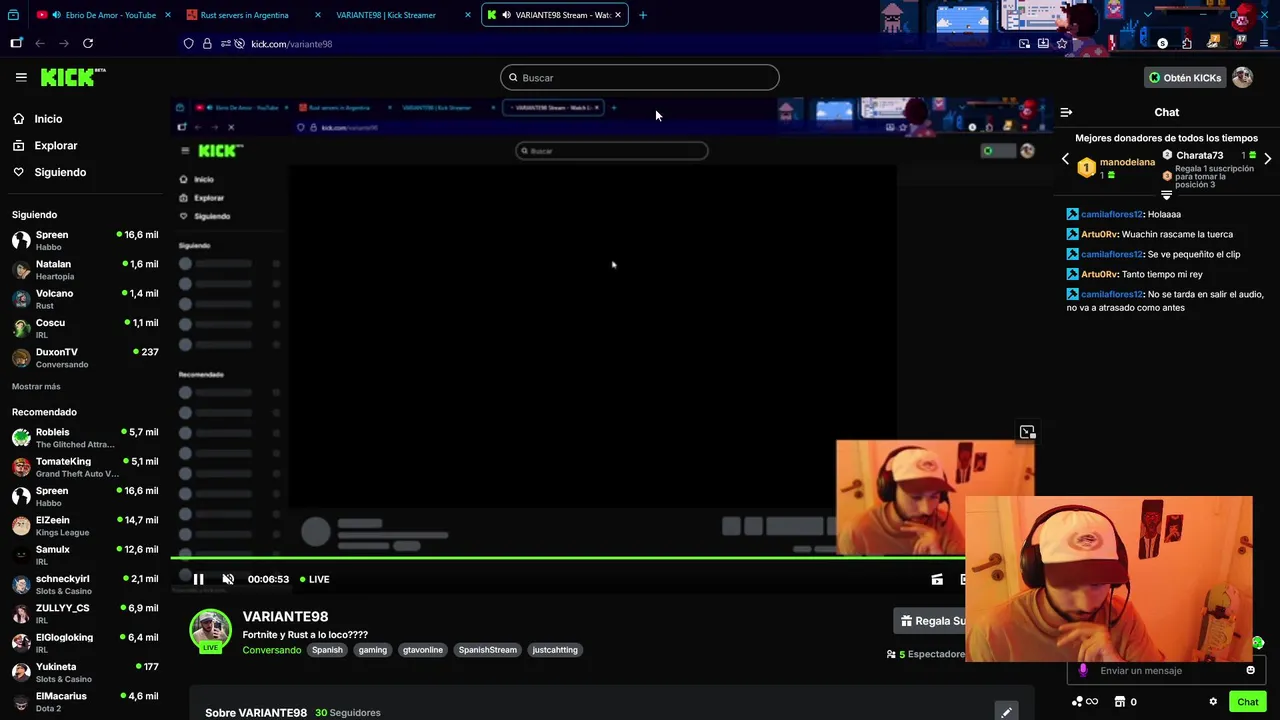Image resolution: width=1280 pixels, height=720 pixels.
Task: Pause the live stream video
Action: (x=198, y=579)
